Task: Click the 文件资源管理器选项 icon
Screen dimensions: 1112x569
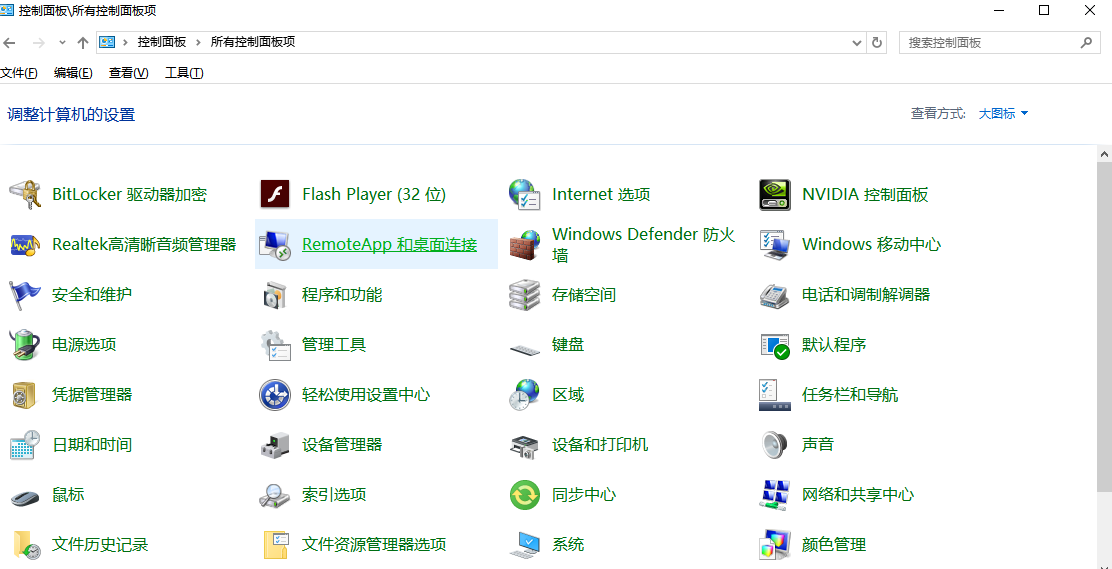Action: click(275, 545)
